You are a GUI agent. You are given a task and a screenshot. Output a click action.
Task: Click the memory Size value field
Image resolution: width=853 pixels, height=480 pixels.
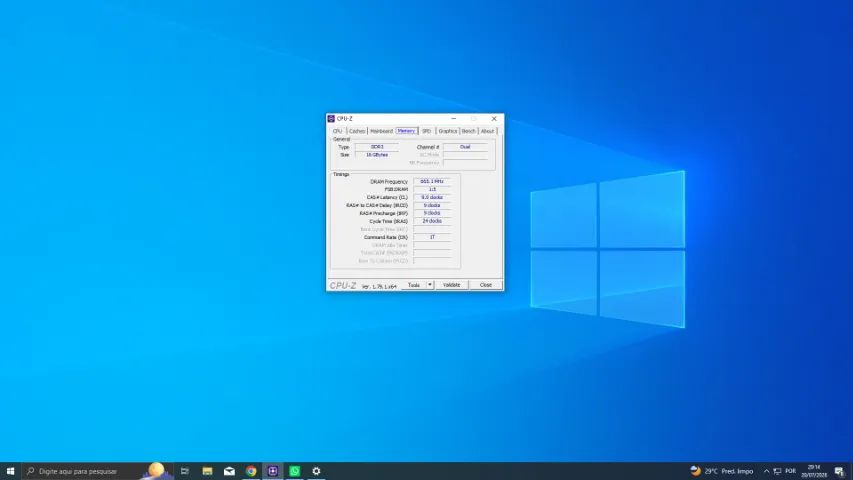pyautogui.click(x=377, y=155)
